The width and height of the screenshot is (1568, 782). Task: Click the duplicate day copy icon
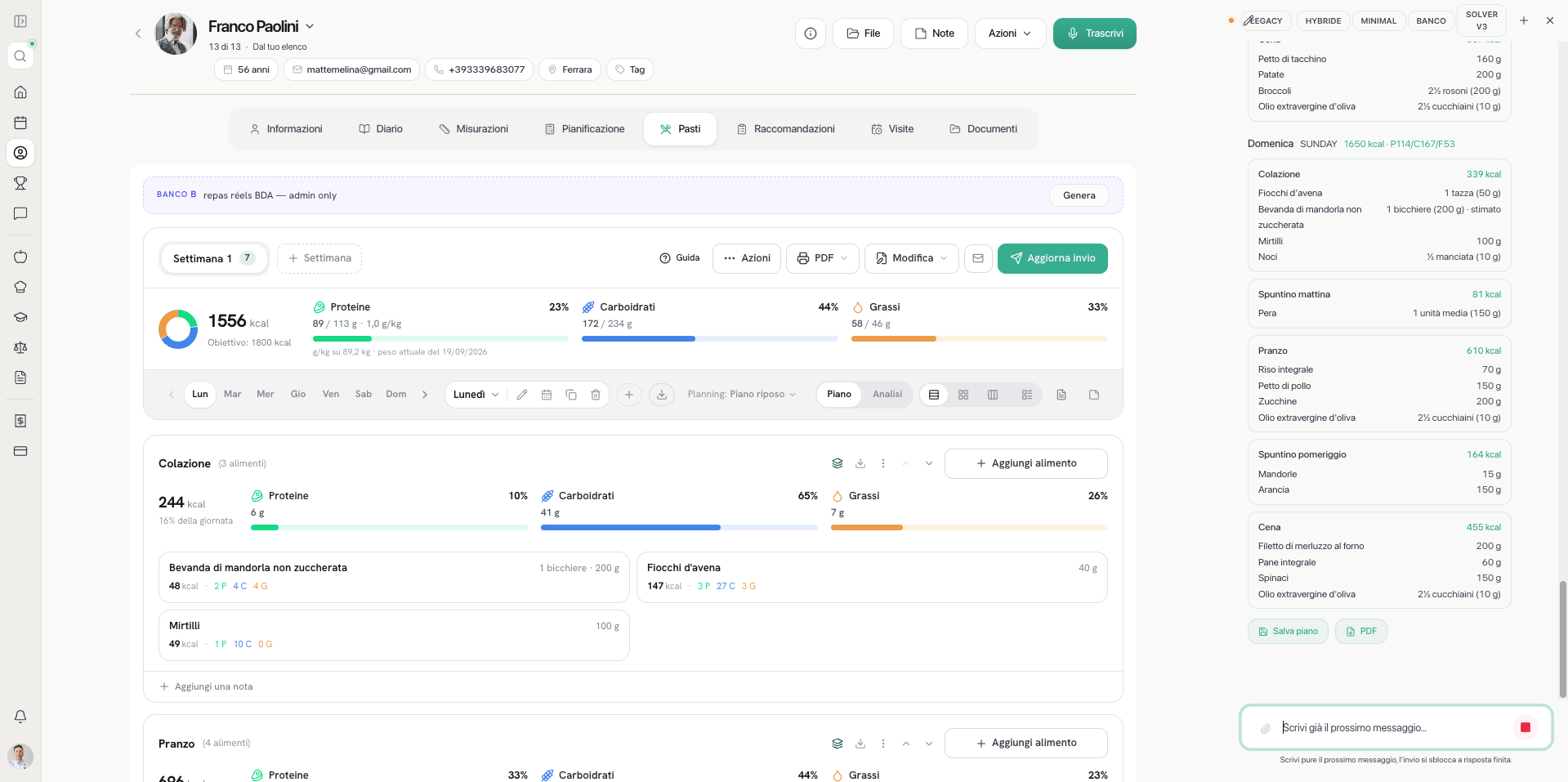tap(571, 395)
